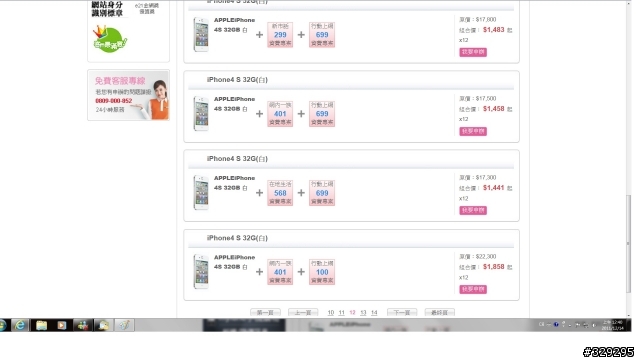640x360 pixels.
Task: Click the $1,483 bundle price
Action: (493, 30)
